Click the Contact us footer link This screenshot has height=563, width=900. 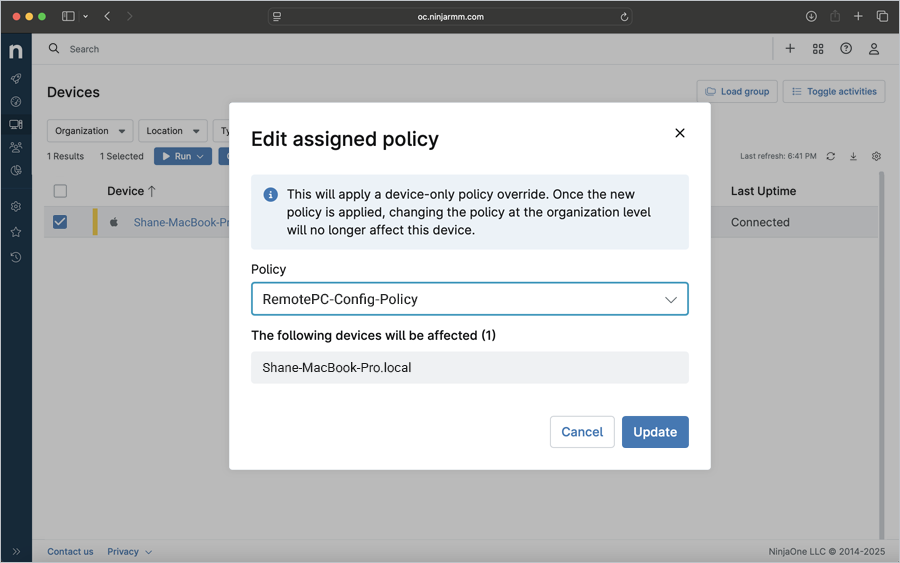[x=70, y=552]
